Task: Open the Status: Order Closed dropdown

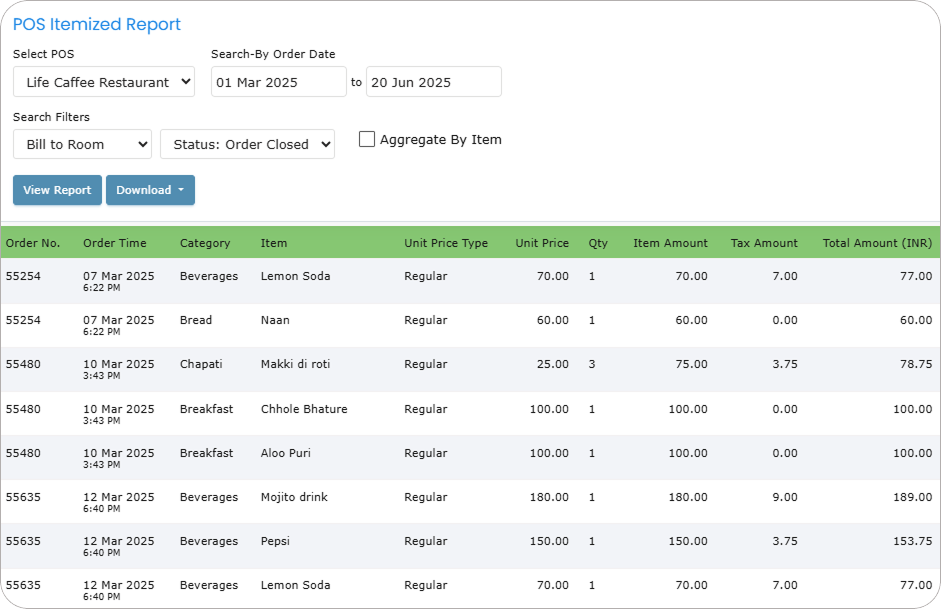Action: (247, 144)
